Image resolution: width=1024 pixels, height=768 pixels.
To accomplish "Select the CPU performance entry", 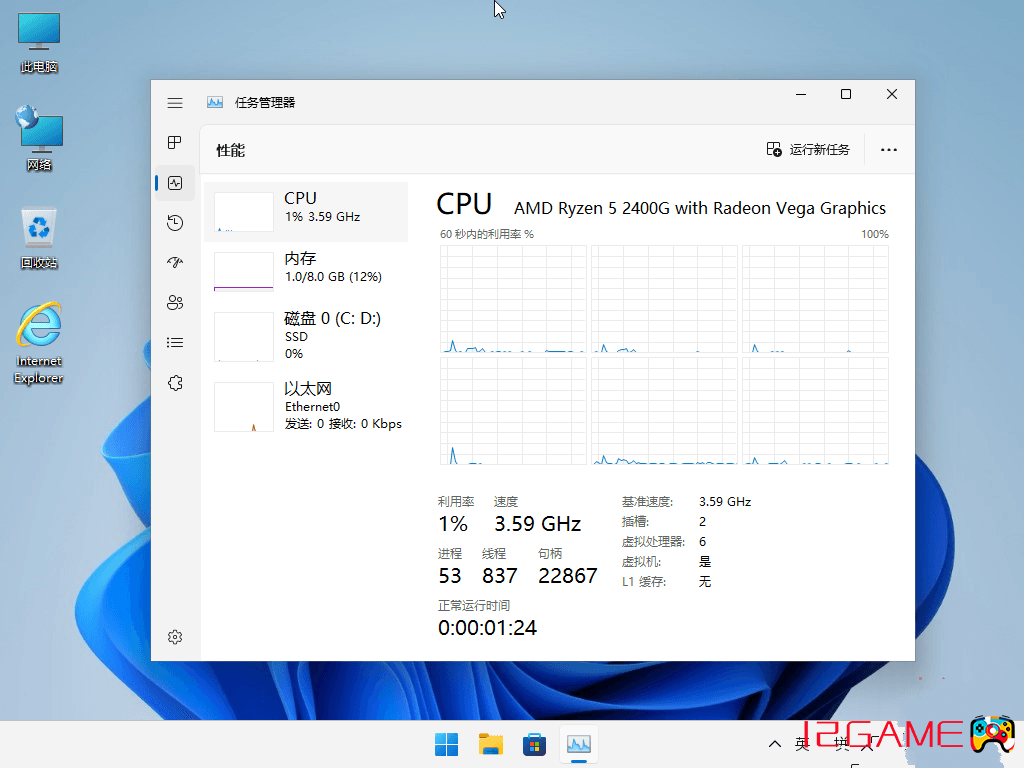I will tap(306, 212).
